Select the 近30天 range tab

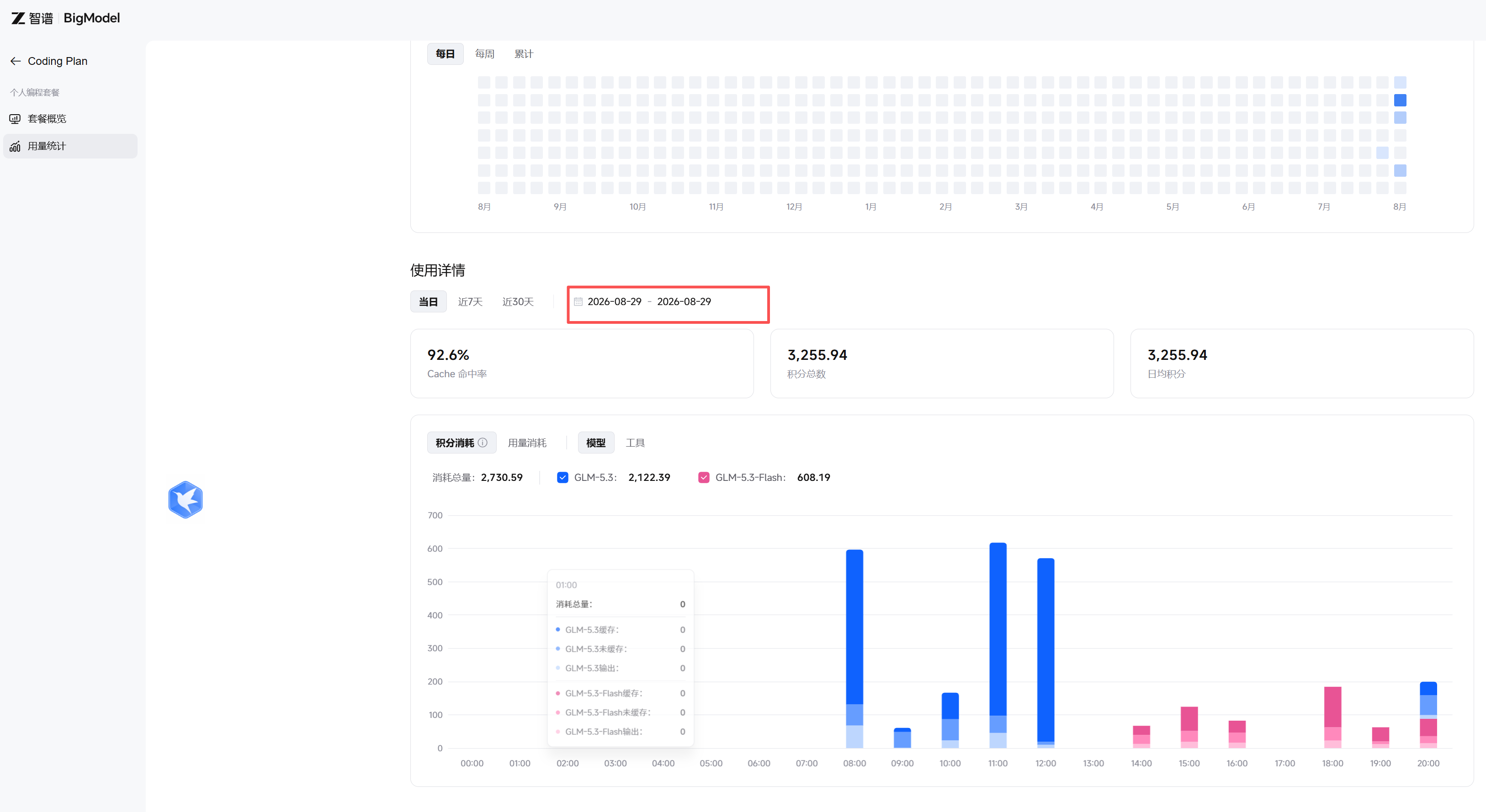518,301
